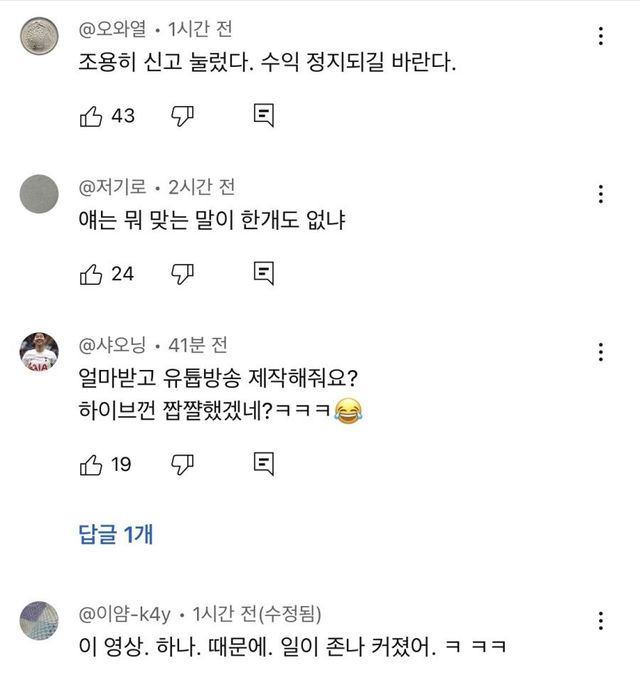640x678 pixels.
Task: Reply to @저기로's comment
Action: point(264,272)
